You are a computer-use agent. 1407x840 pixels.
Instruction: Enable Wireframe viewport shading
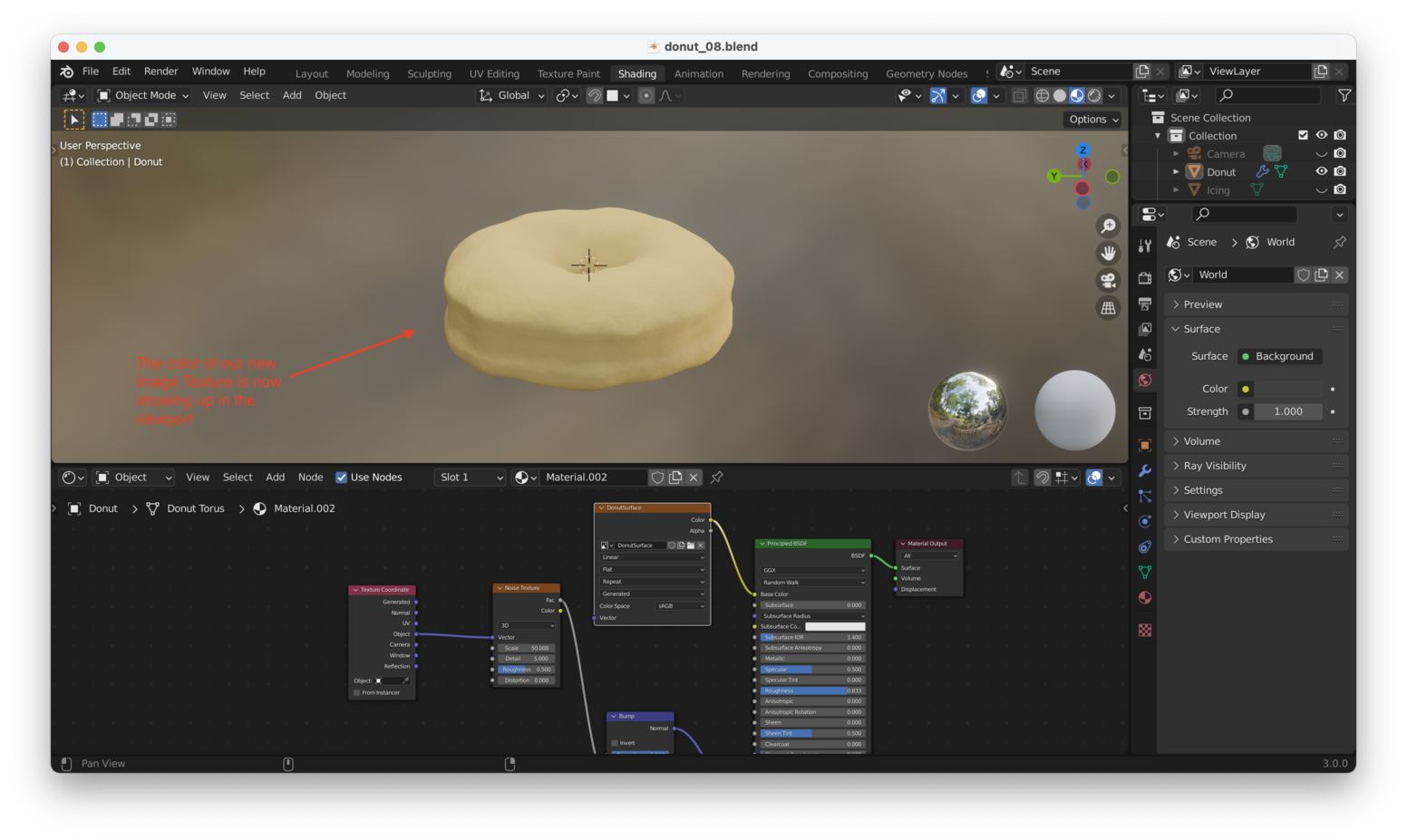1042,95
